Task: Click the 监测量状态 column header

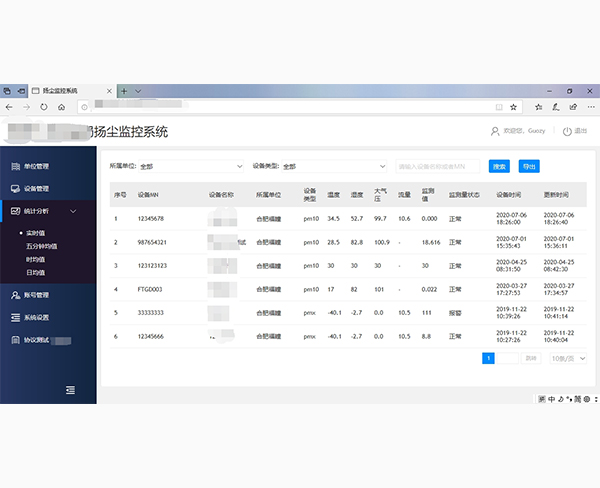Action: (464, 195)
